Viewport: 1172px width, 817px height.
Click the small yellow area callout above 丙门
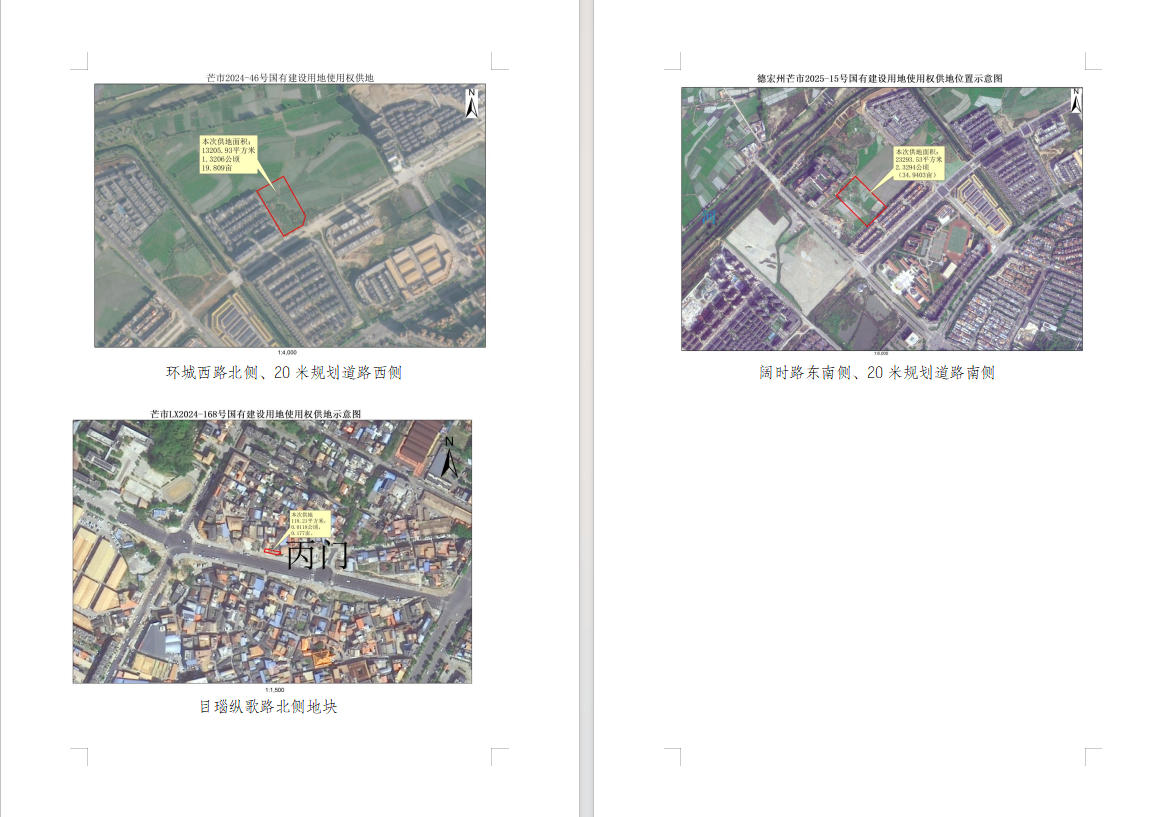pos(310,524)
